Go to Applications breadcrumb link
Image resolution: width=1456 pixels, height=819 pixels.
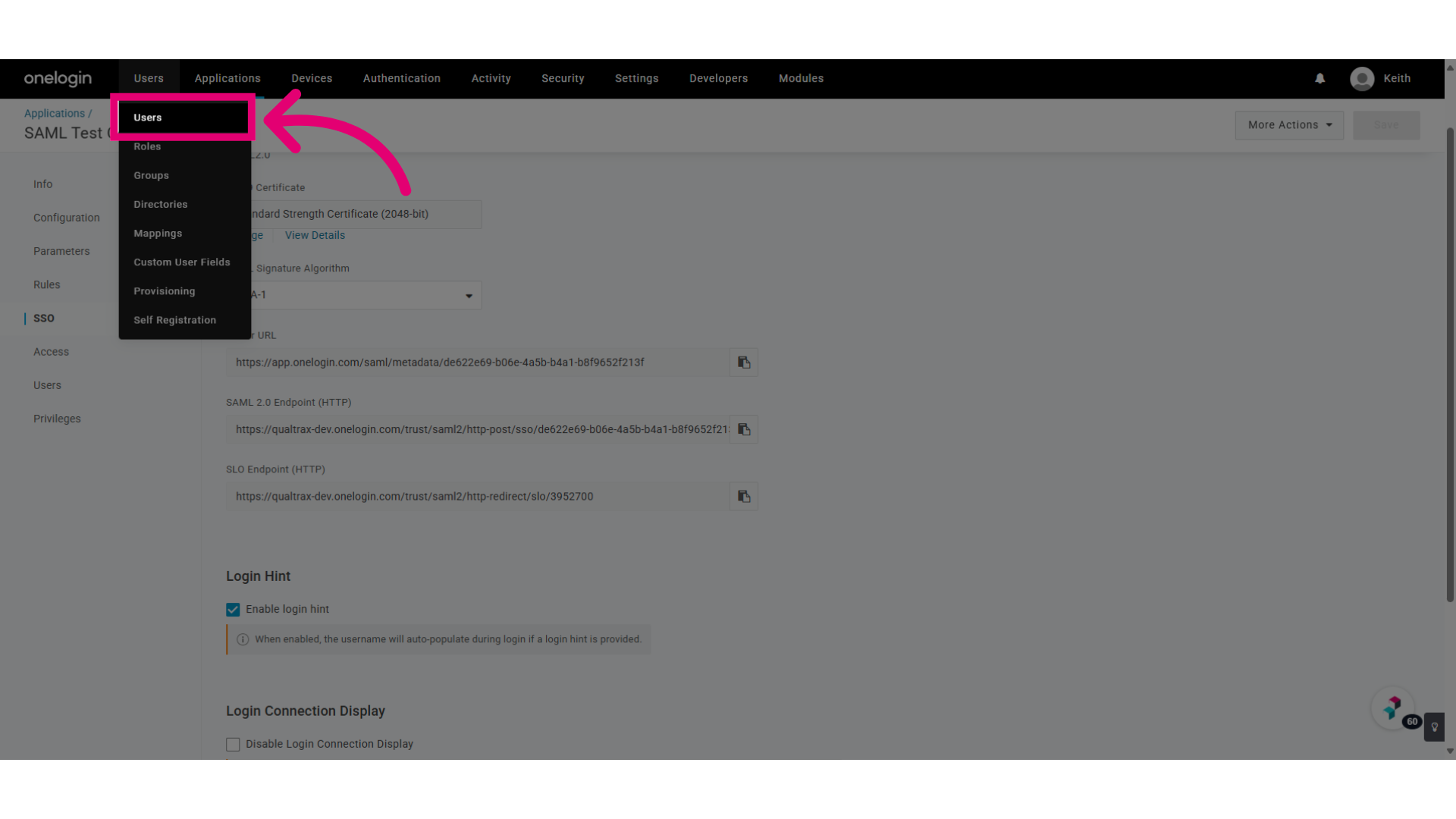[x=55, y=114]
